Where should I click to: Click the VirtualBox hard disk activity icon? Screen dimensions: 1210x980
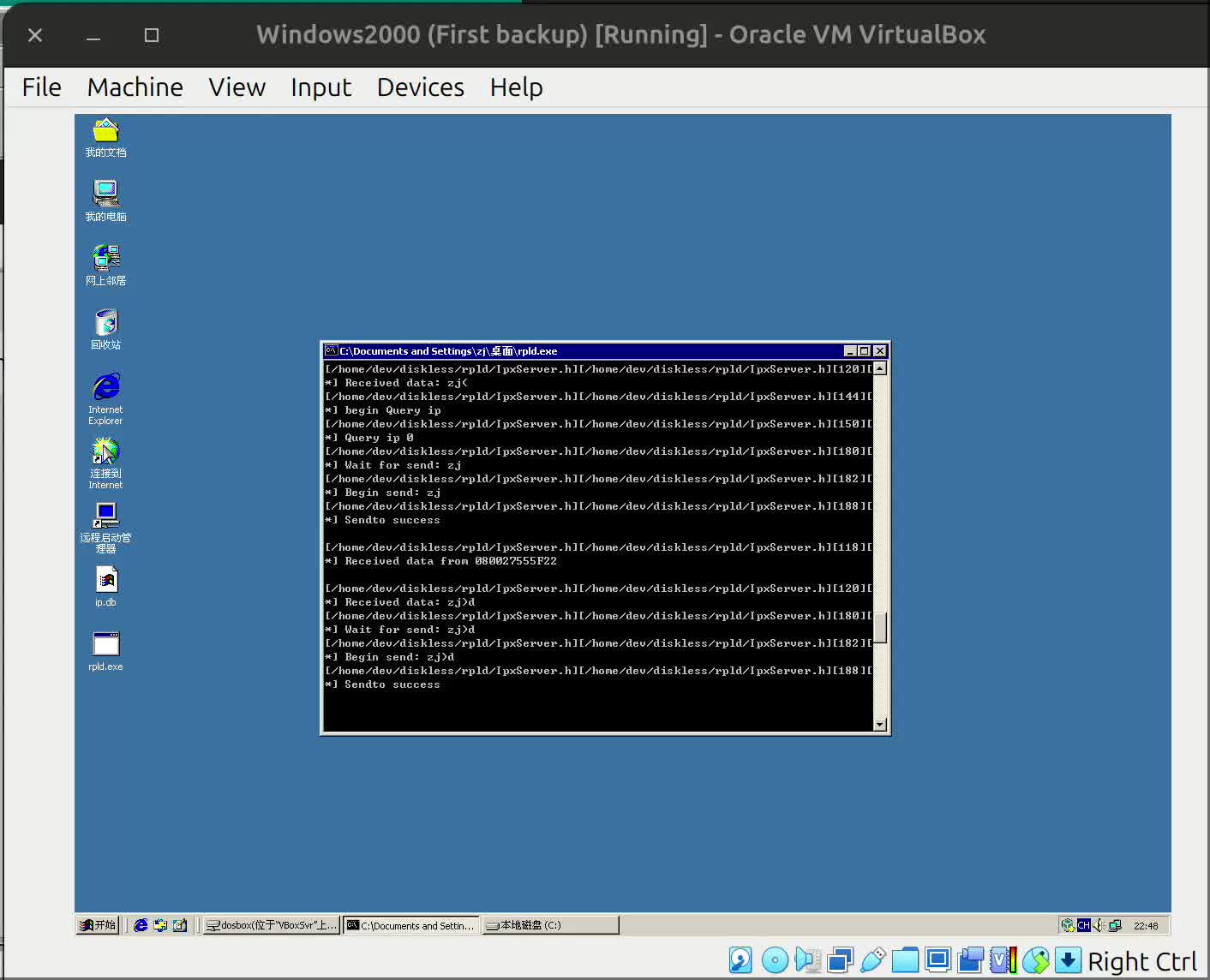pyautogui.click(x=740, y=960)
